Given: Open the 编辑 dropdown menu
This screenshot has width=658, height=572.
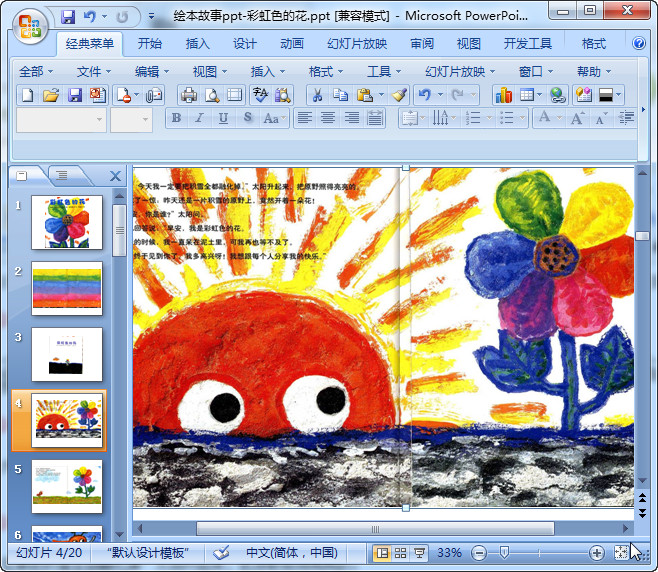Looking at the screenshot, I should point(152,72).
